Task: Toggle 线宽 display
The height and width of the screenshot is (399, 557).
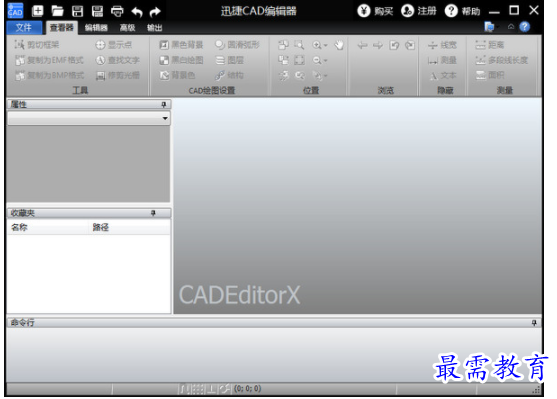Action: (x=442, y=45)
